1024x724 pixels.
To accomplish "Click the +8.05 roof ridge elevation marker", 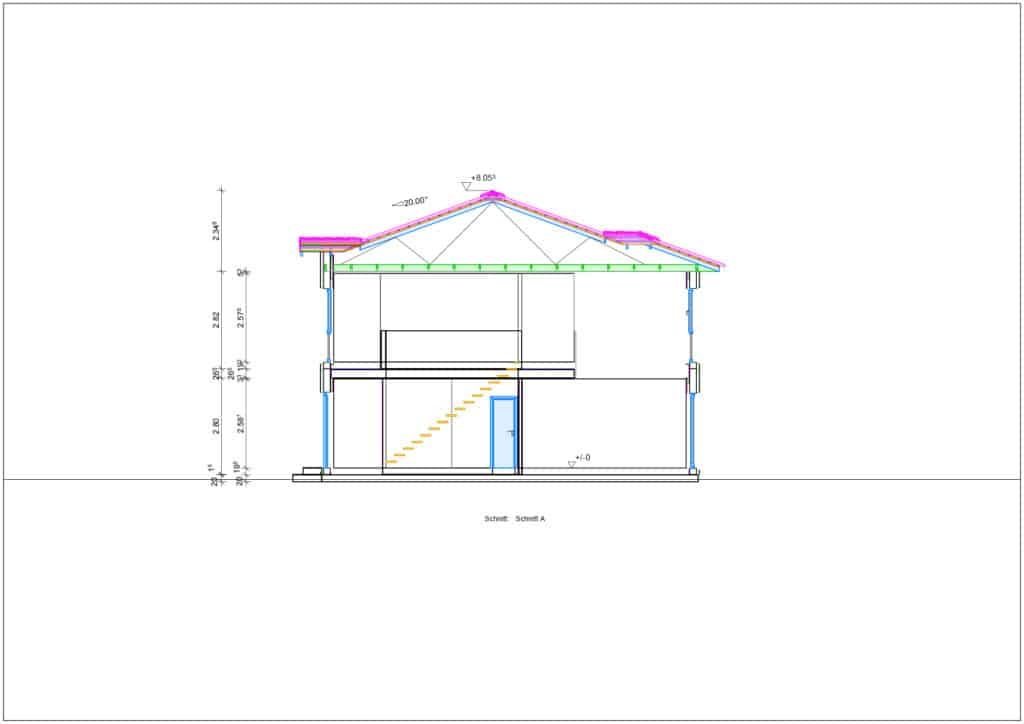I will tap(483, 178).
